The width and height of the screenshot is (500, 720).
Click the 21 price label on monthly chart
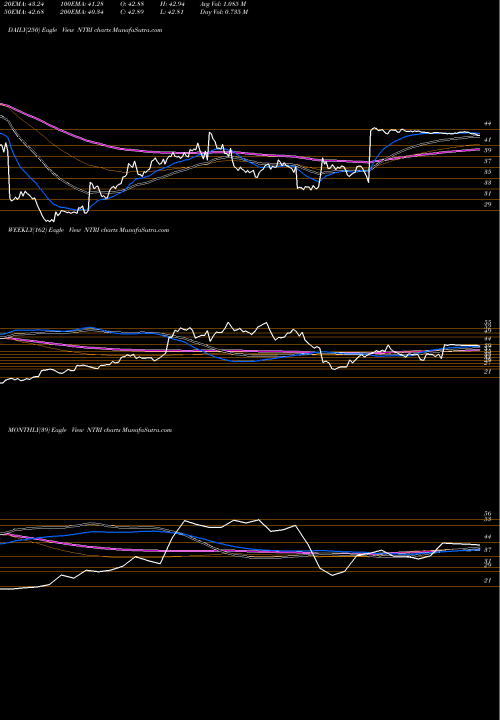(x=488, y=581)
